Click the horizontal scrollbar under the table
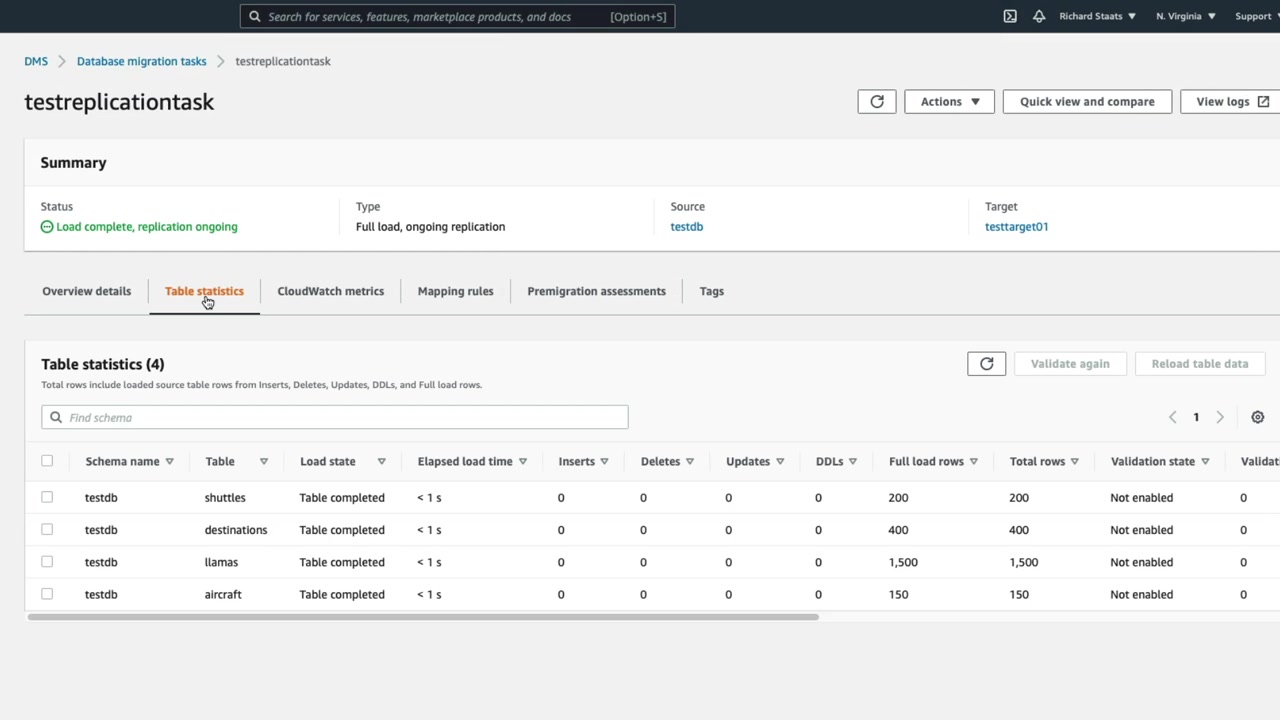This screenshot has height=720, width=1280. click(423, 617)
